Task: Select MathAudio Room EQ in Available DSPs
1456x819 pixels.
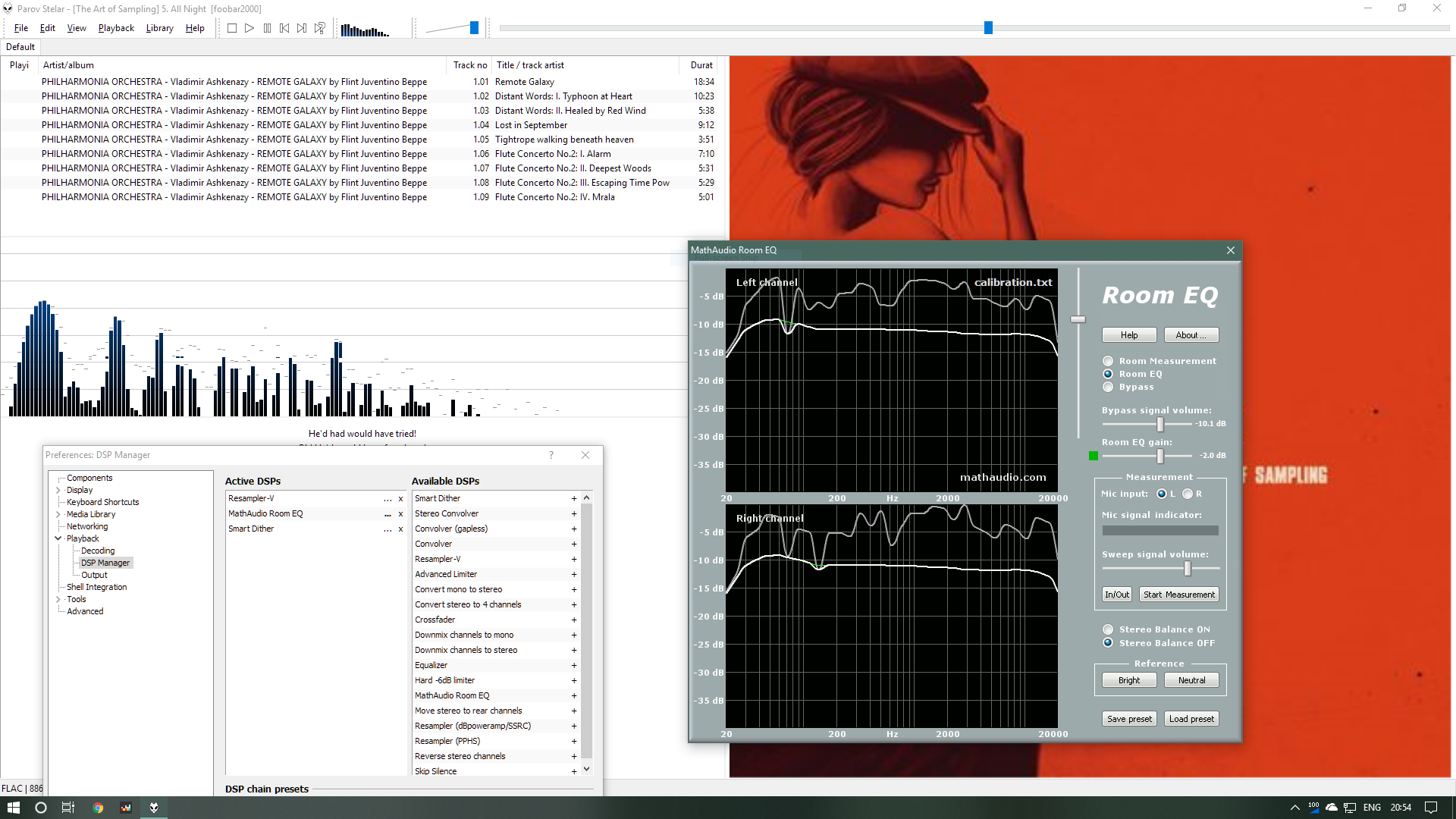Action: (452, 695)
